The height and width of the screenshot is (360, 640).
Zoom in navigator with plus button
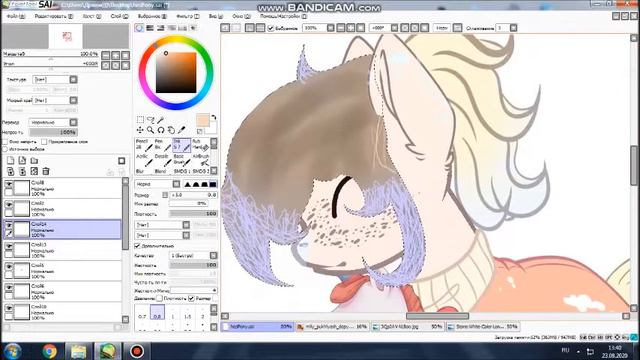click(x=116, y=55)
